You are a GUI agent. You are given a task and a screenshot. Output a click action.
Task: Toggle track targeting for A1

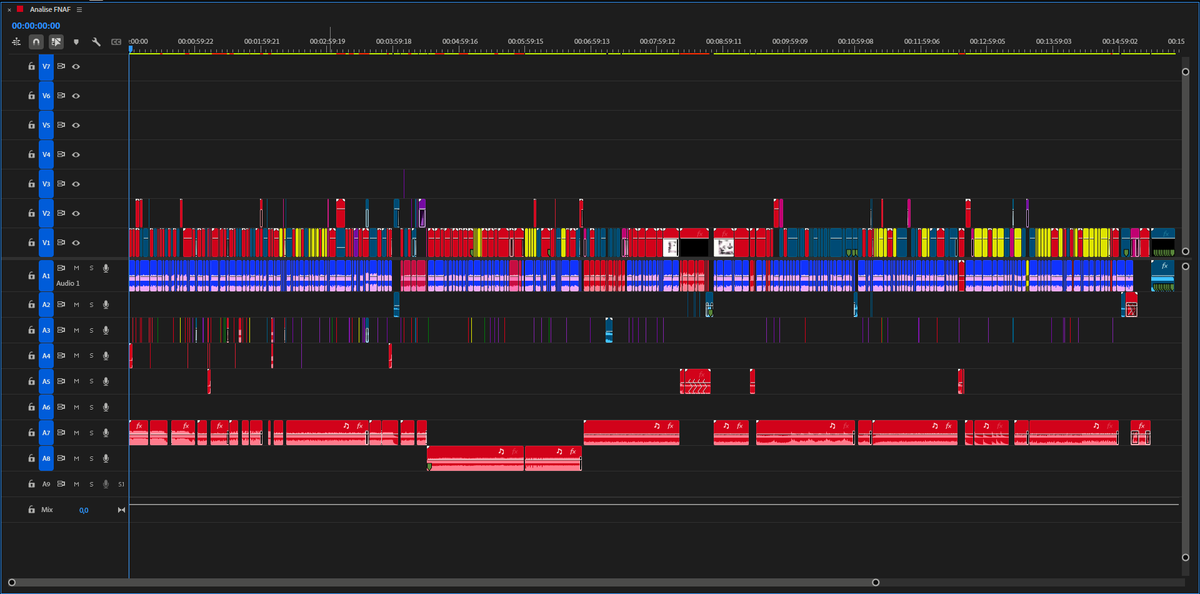click(46, 274)
